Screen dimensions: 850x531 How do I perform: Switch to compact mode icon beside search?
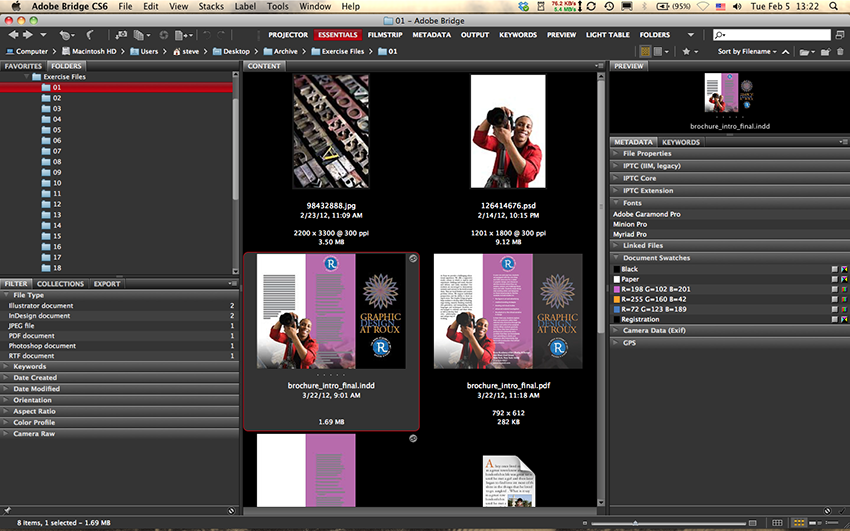coord(840,35)
